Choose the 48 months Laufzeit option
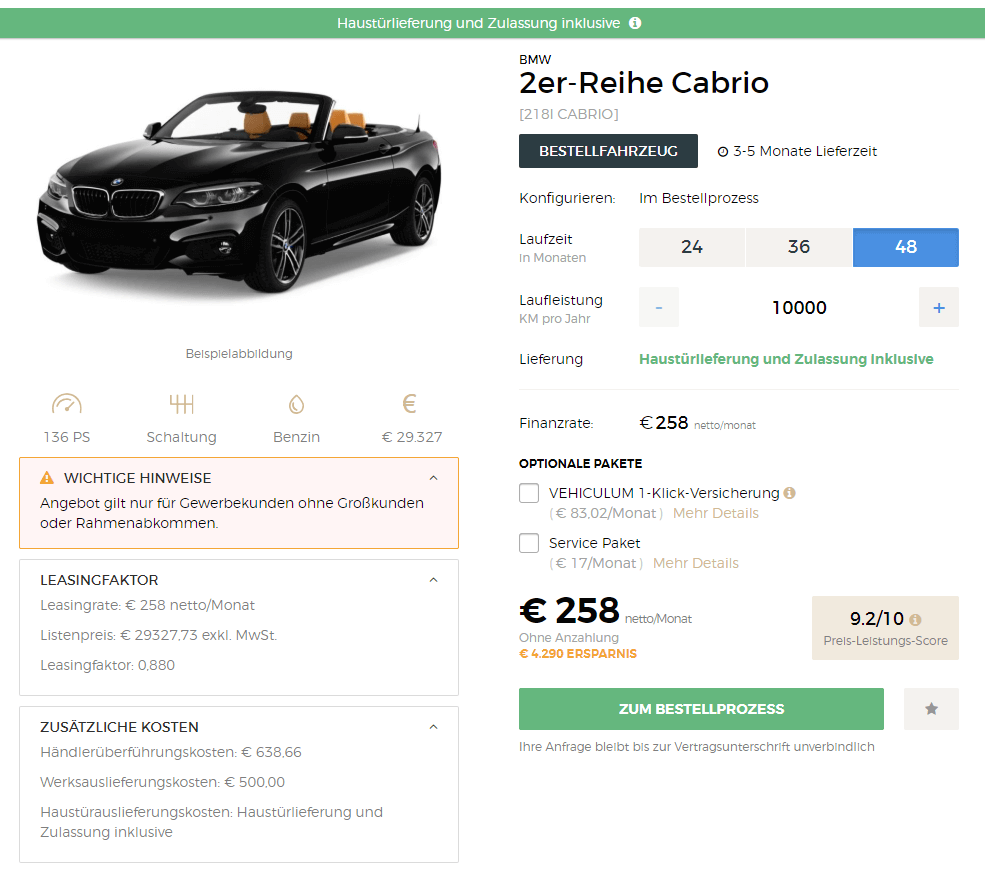The image size is (985, 874). (x=906, y=247)
